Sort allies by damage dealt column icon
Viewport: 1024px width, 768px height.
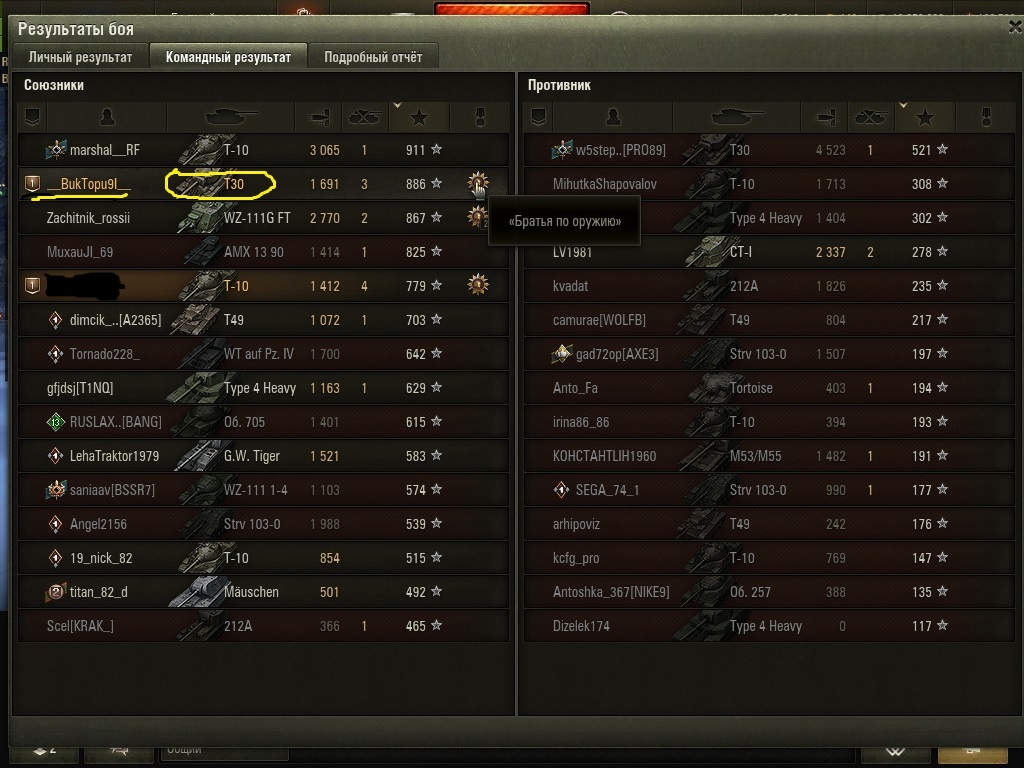click(x=319, y=118)
